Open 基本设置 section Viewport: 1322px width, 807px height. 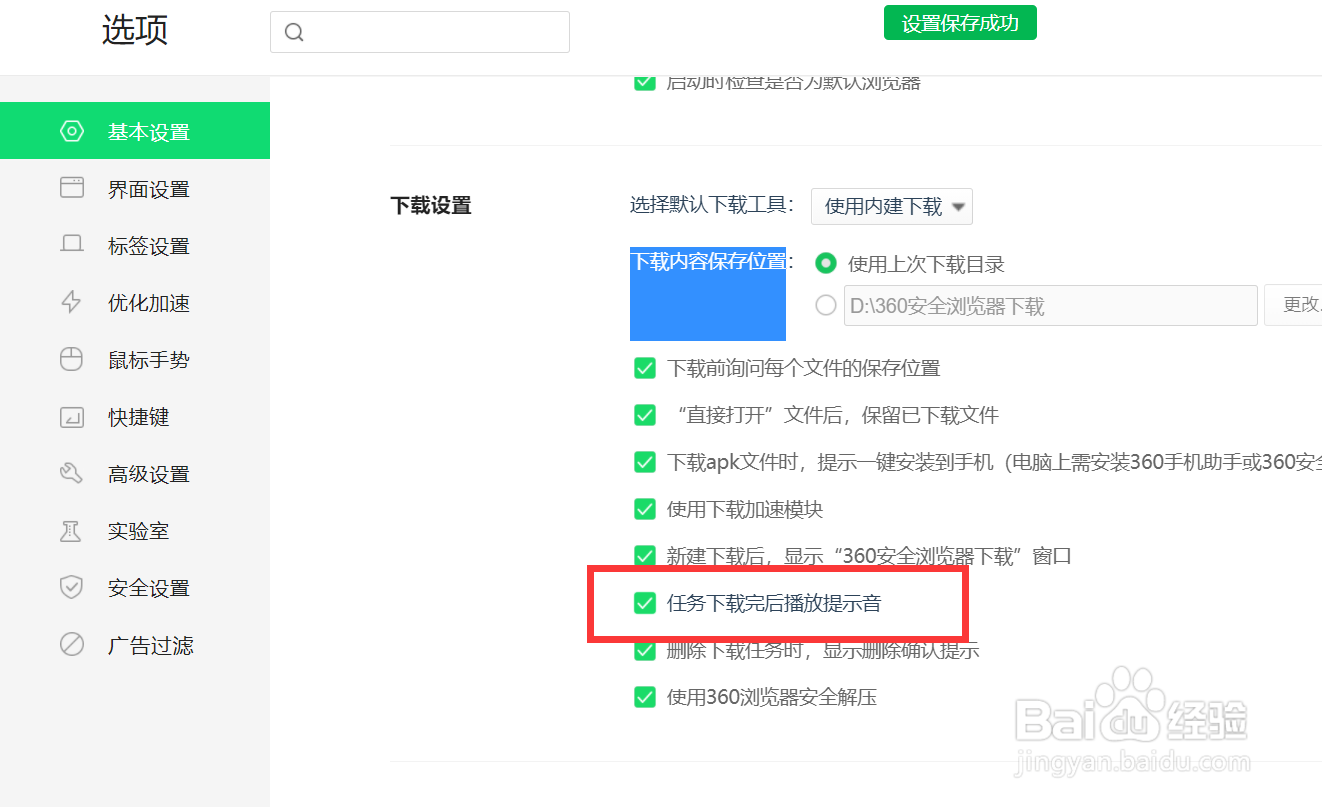(x=135, y=131)
